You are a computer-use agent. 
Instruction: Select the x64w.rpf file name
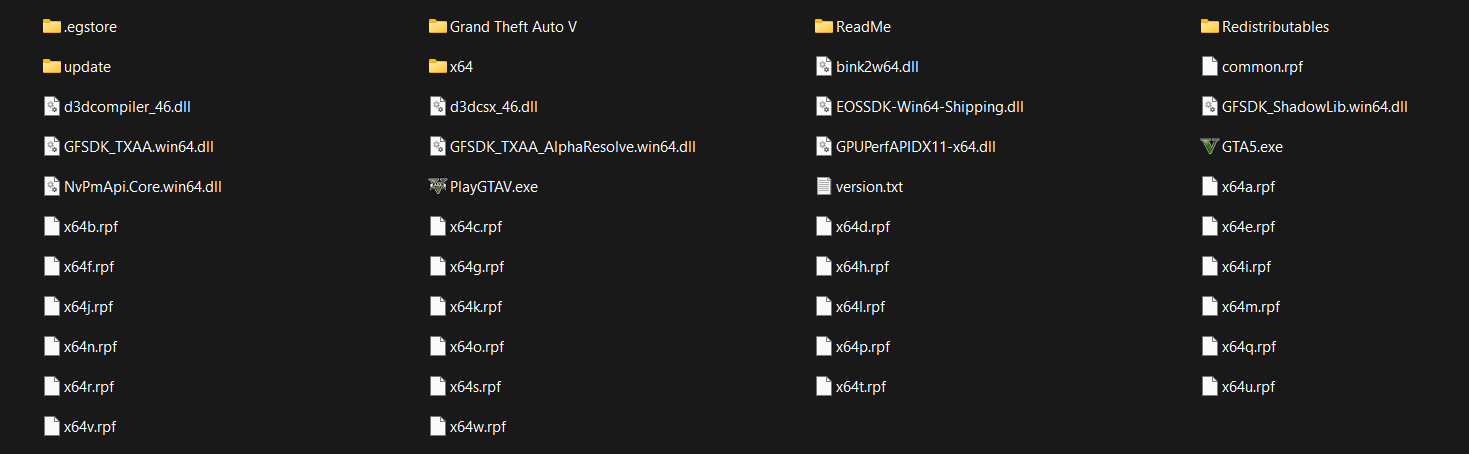pos(477,427)
